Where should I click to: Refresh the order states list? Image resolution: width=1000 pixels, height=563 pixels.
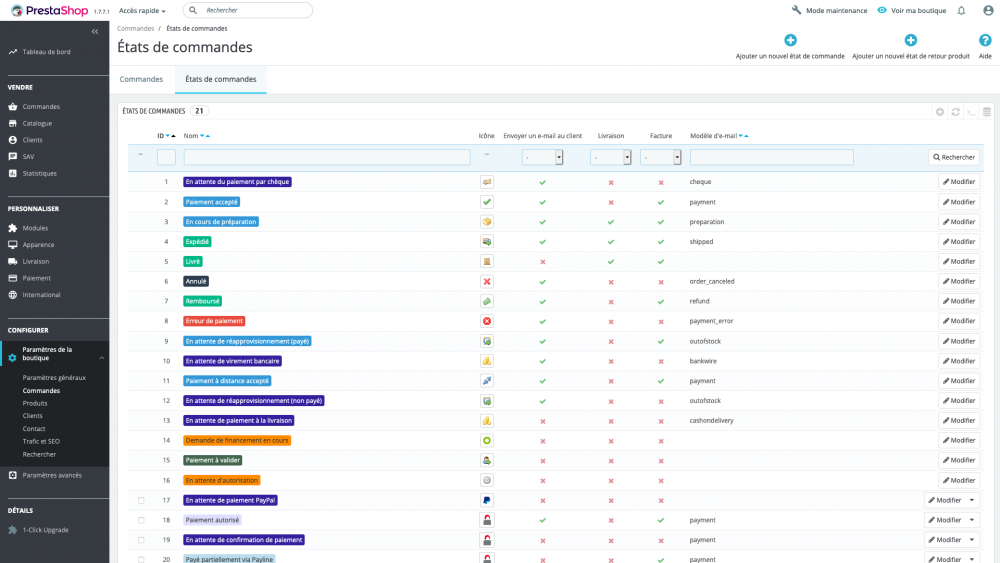(x=955, y=112)
